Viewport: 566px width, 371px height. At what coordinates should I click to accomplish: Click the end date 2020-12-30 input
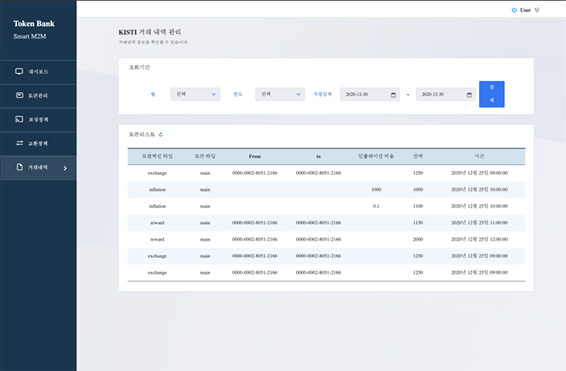446,94
